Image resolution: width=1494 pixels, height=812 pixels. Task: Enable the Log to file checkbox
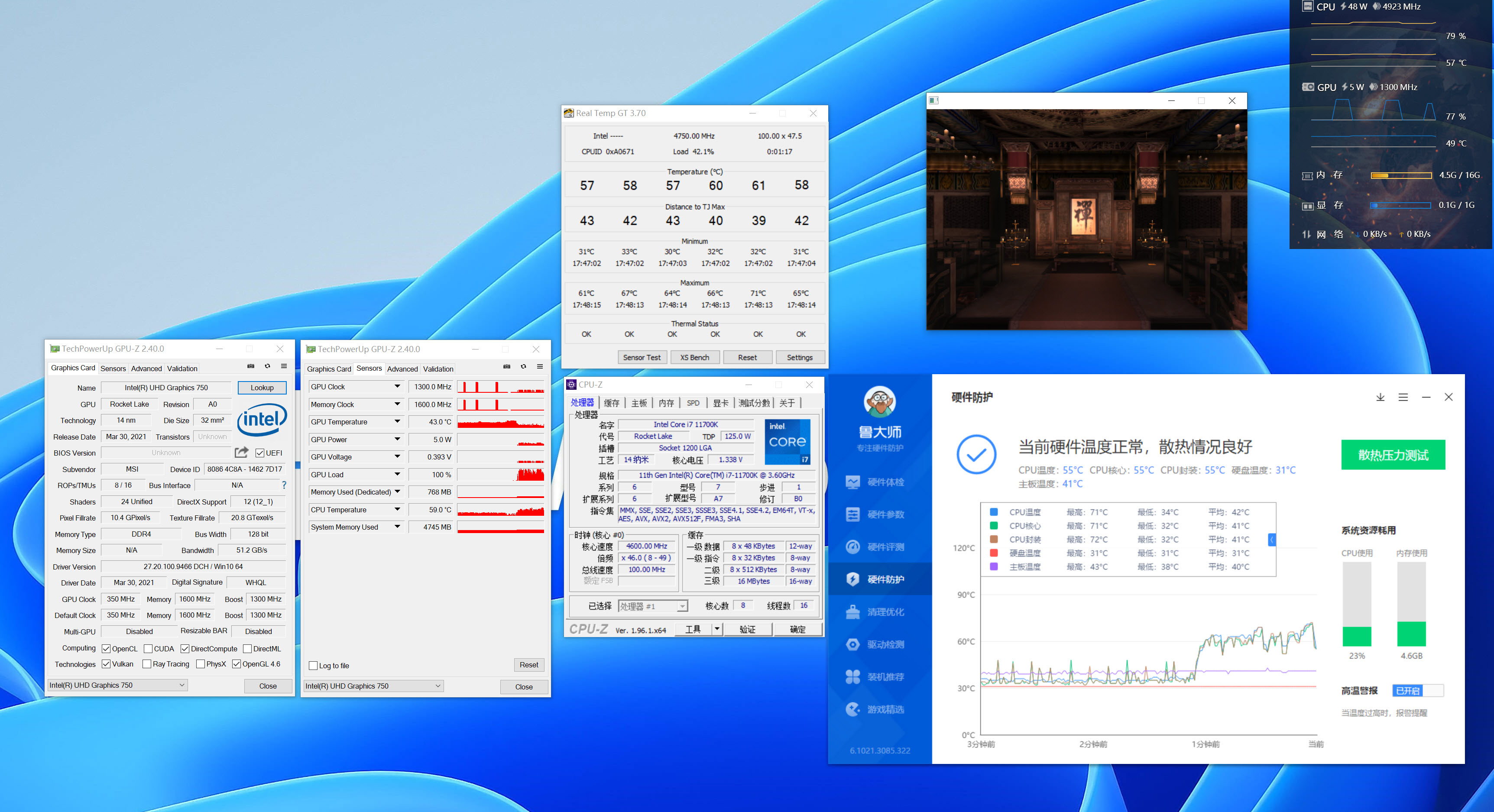(x=313, y=666)
